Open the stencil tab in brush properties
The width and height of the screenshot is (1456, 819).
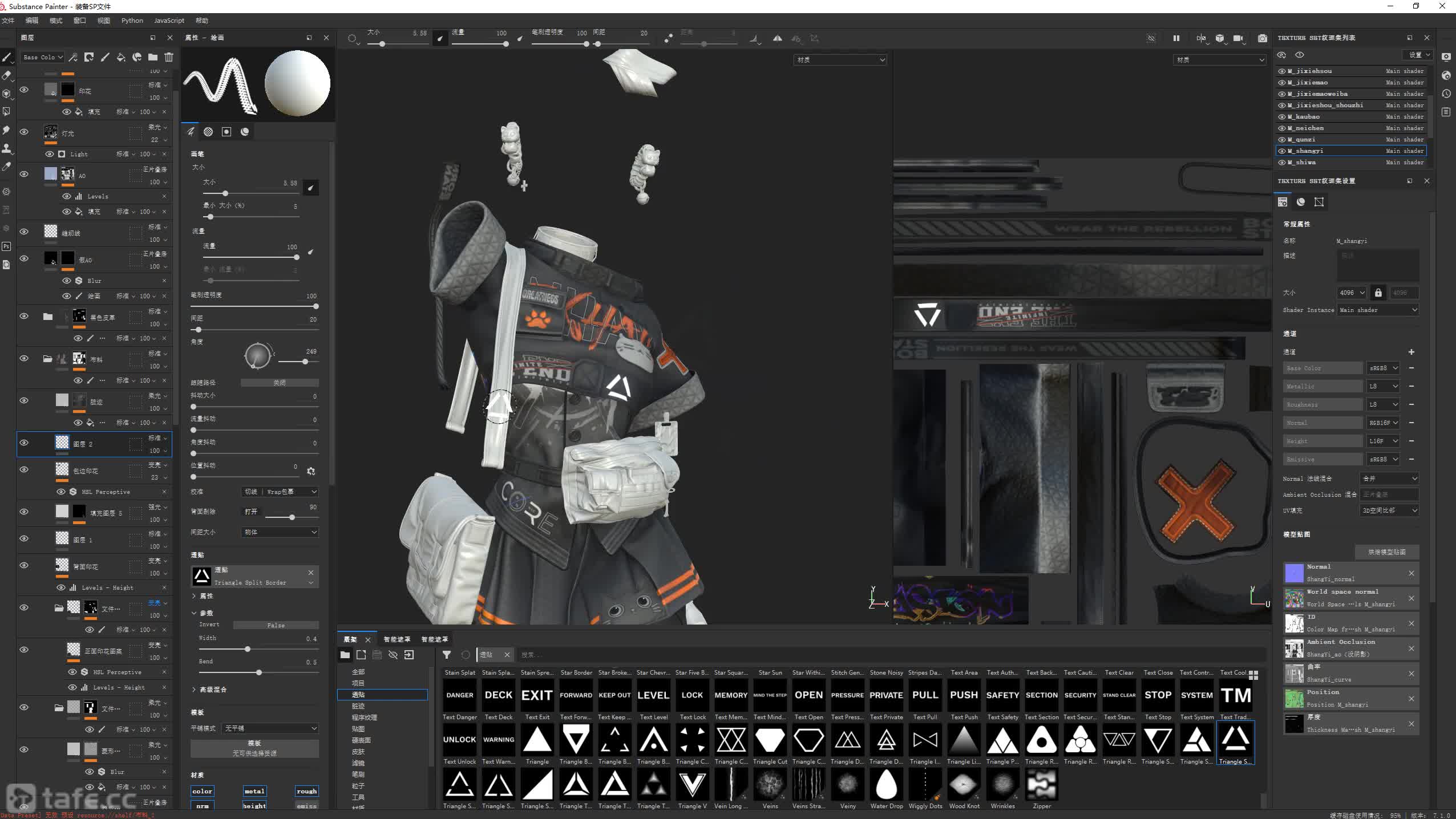point(227,132)
